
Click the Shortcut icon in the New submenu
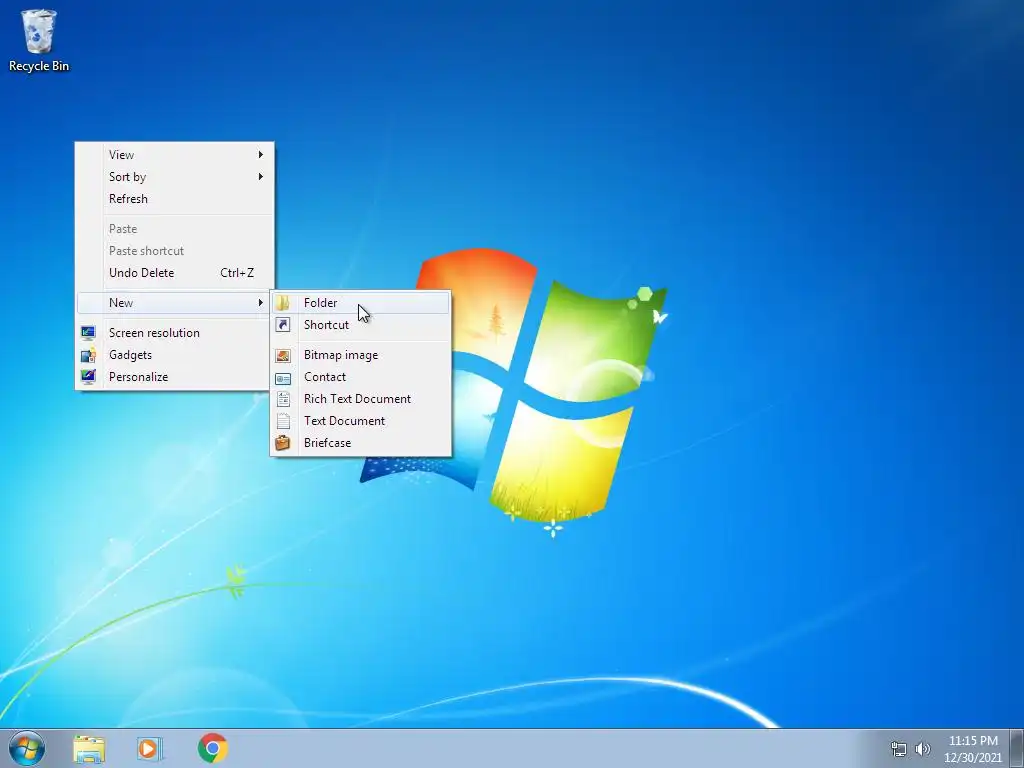(283, 325)
